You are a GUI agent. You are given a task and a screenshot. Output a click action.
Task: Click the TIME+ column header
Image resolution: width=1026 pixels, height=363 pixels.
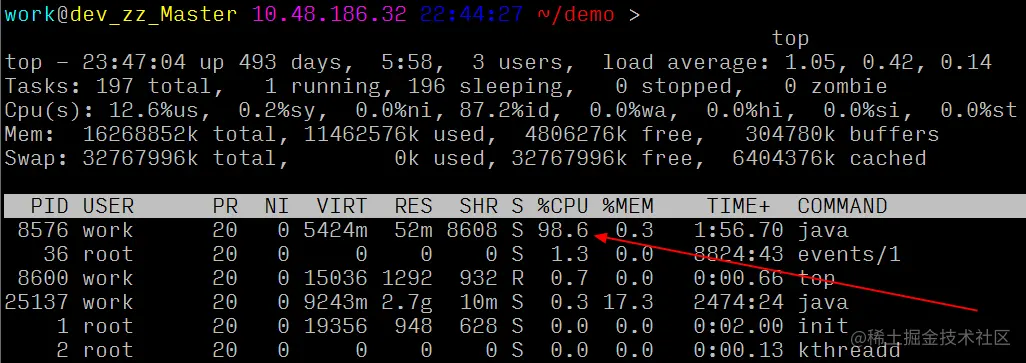(x=738, y=207)
